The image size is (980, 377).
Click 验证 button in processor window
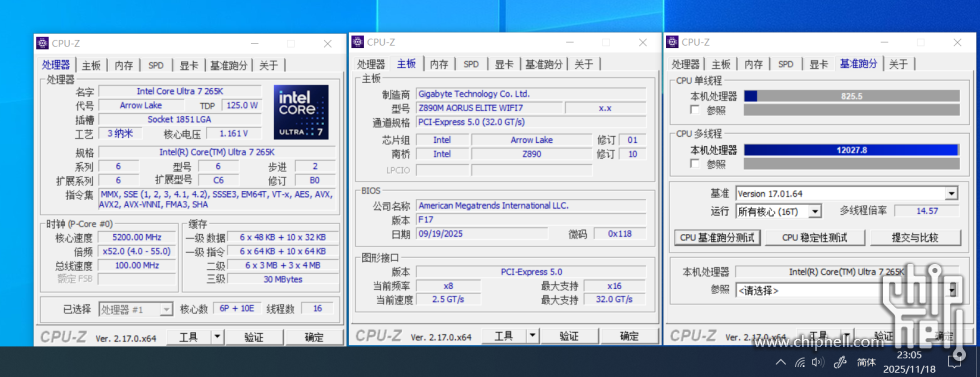click(254, 337)
